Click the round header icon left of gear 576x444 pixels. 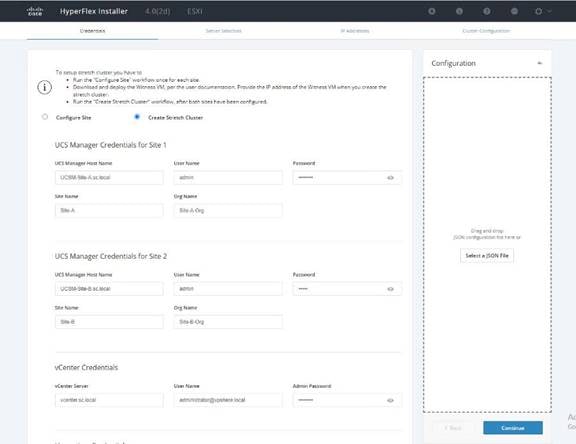click(x=514, y=11)
